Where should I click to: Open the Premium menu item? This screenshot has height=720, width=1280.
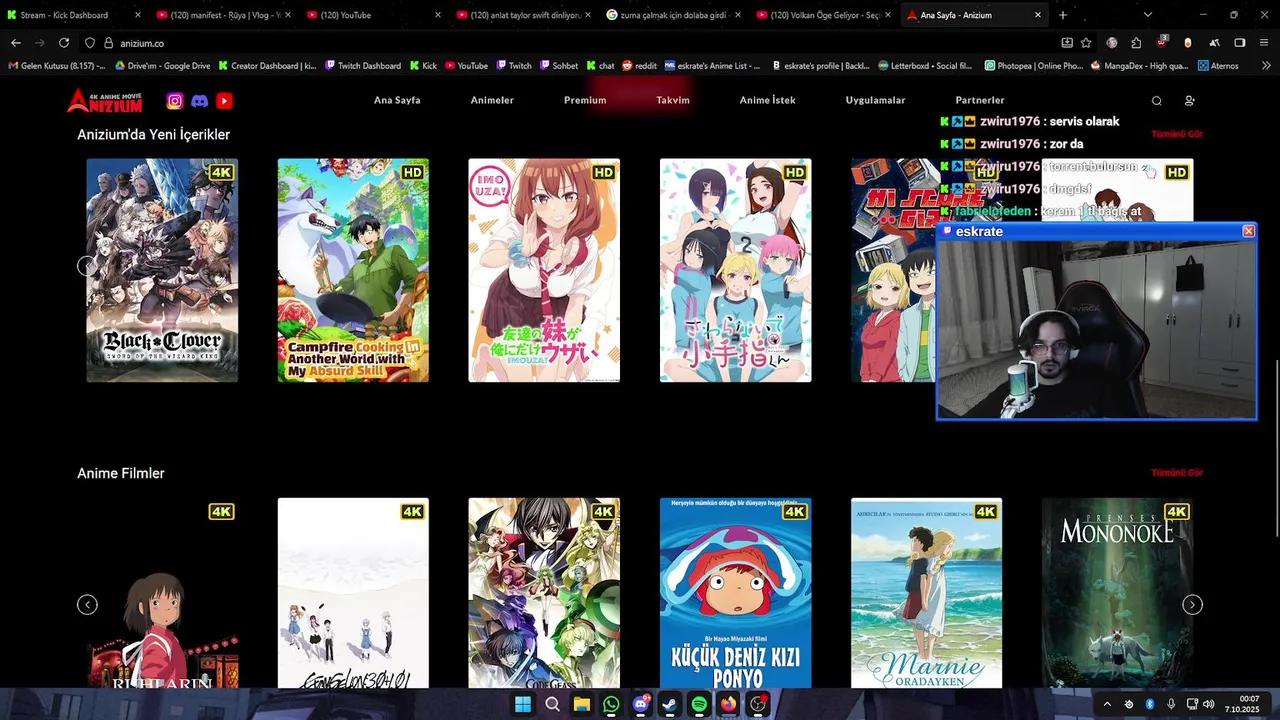585,101
